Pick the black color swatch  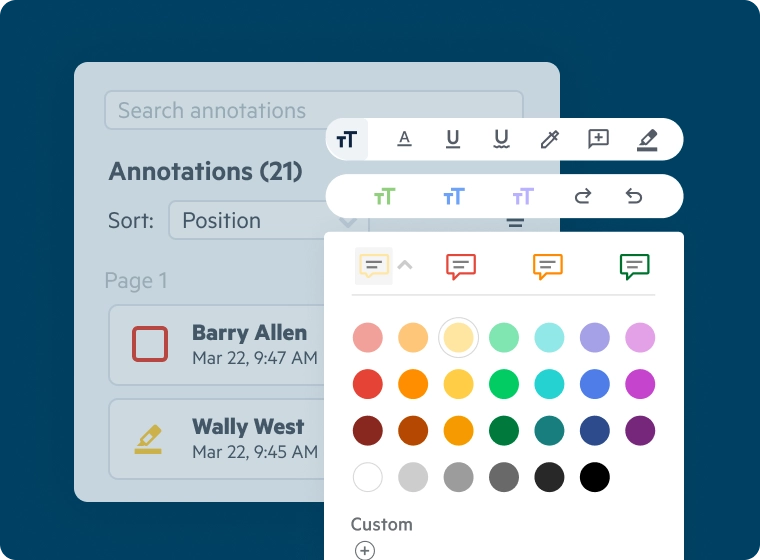coord(594,477)
